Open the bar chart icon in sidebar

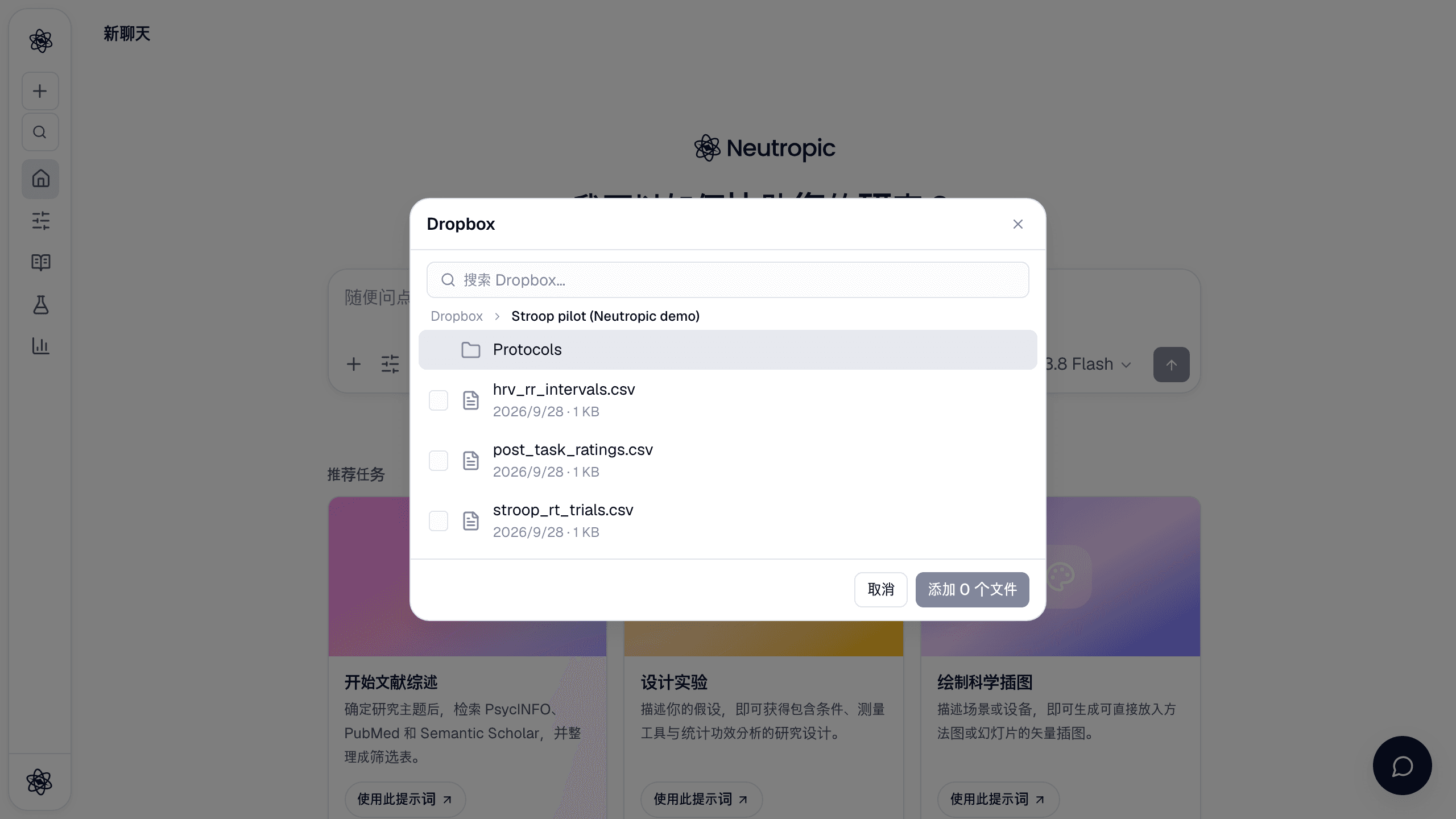pos(40,346)
